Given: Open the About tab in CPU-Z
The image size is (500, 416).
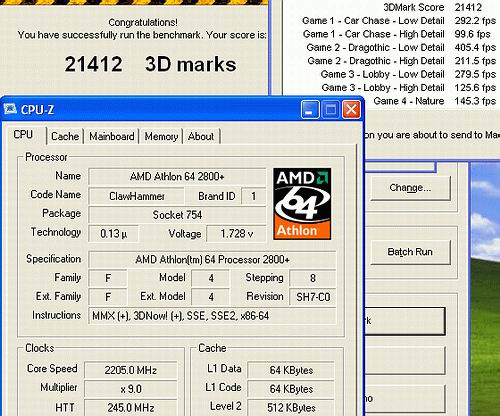Looking at the screenshot, I should point(201,136).
